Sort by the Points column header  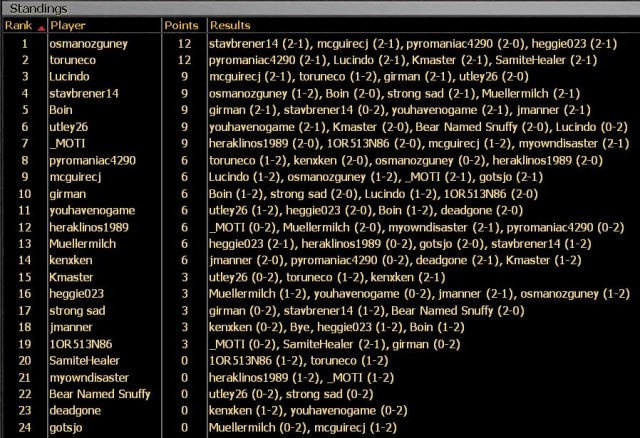point(184,25)
